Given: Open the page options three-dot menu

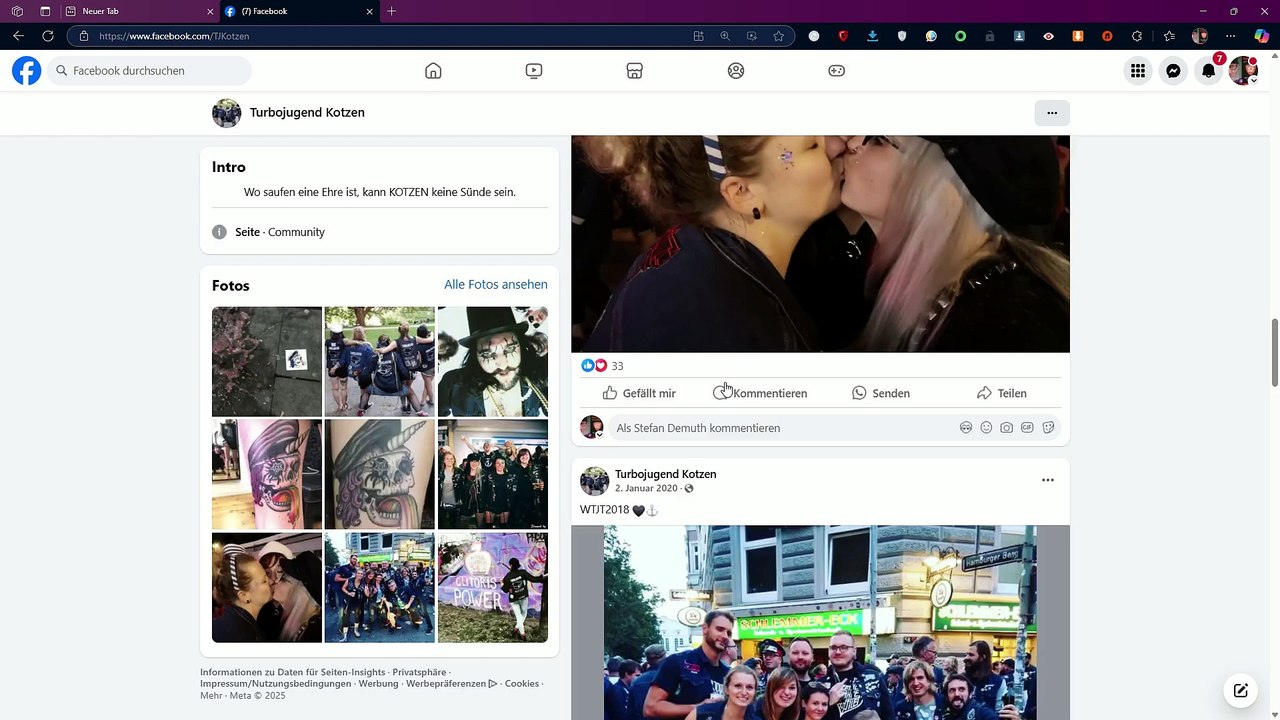Looking at the screenshot, I should [1052, 113].
